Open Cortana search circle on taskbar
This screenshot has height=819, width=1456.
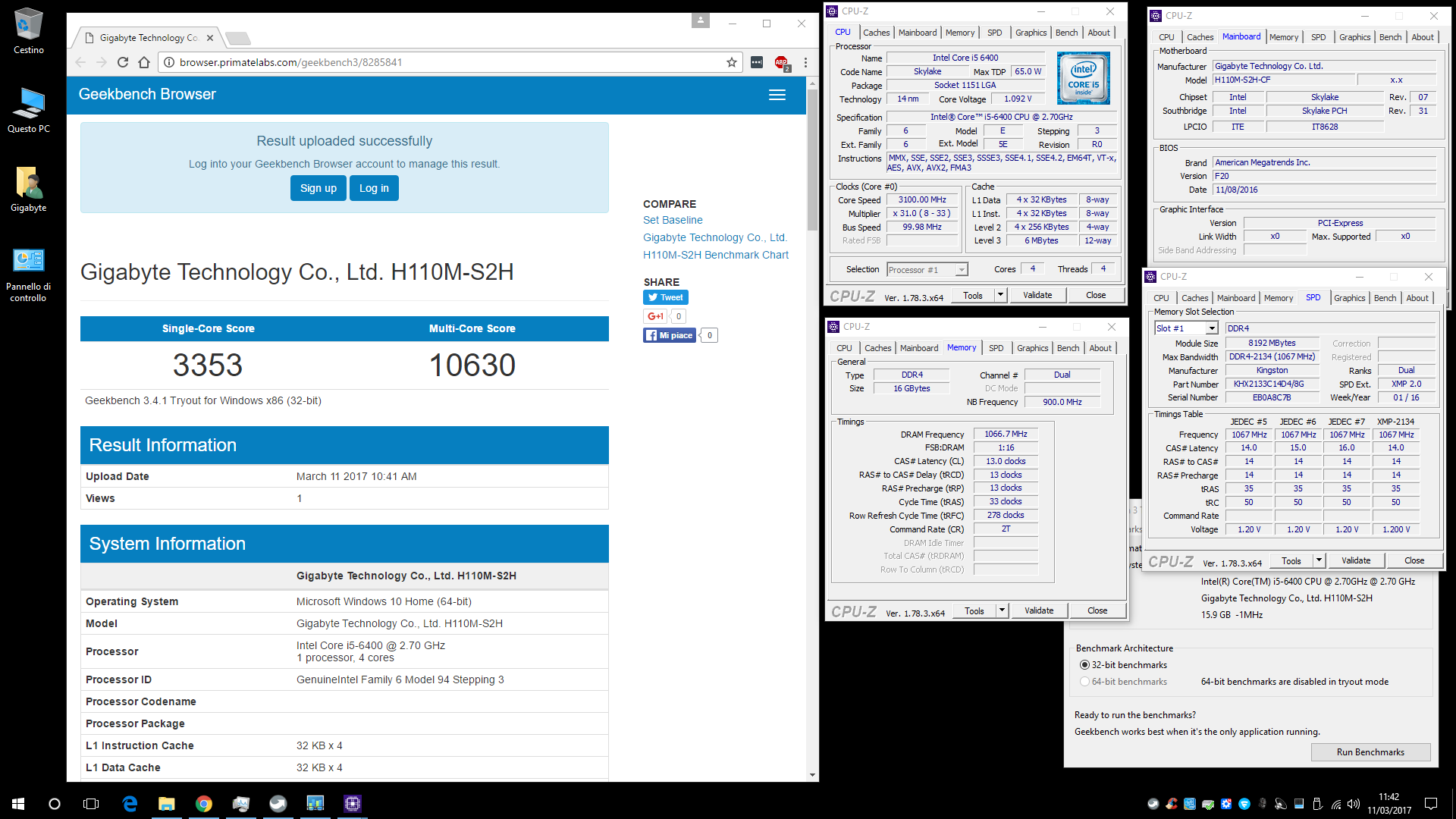55,804
